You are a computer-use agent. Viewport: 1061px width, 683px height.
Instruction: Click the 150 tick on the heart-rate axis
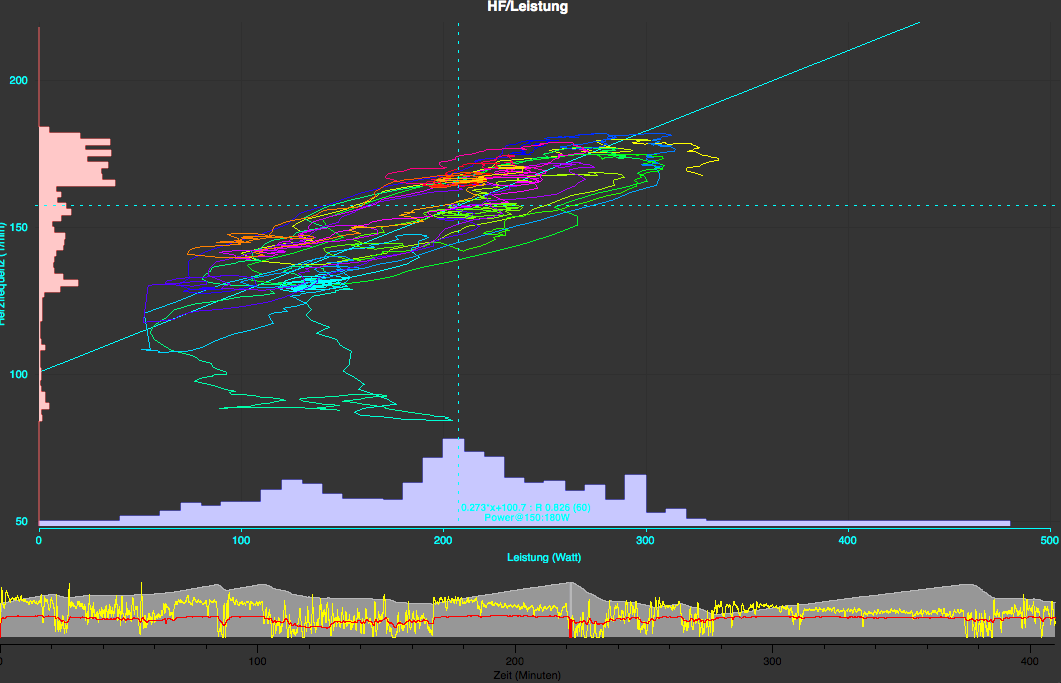(18, 227)
